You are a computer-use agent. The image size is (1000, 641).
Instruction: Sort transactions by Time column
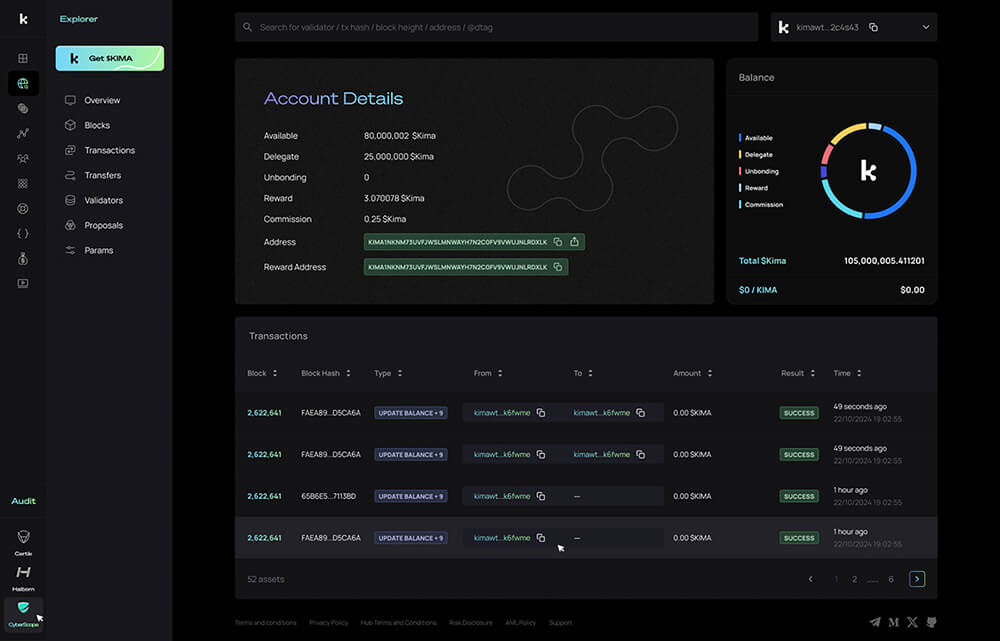[x=859, y=373]
